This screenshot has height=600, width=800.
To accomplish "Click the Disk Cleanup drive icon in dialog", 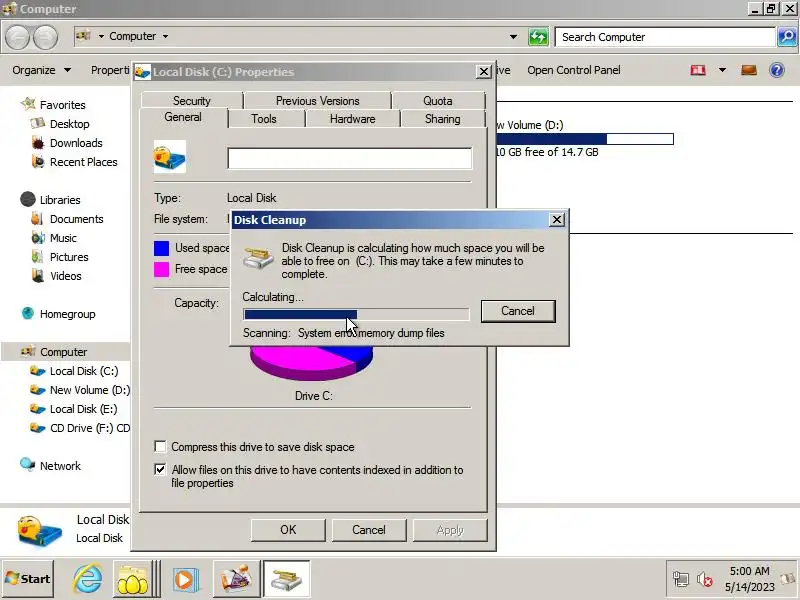I will click(x=258, y=258).
